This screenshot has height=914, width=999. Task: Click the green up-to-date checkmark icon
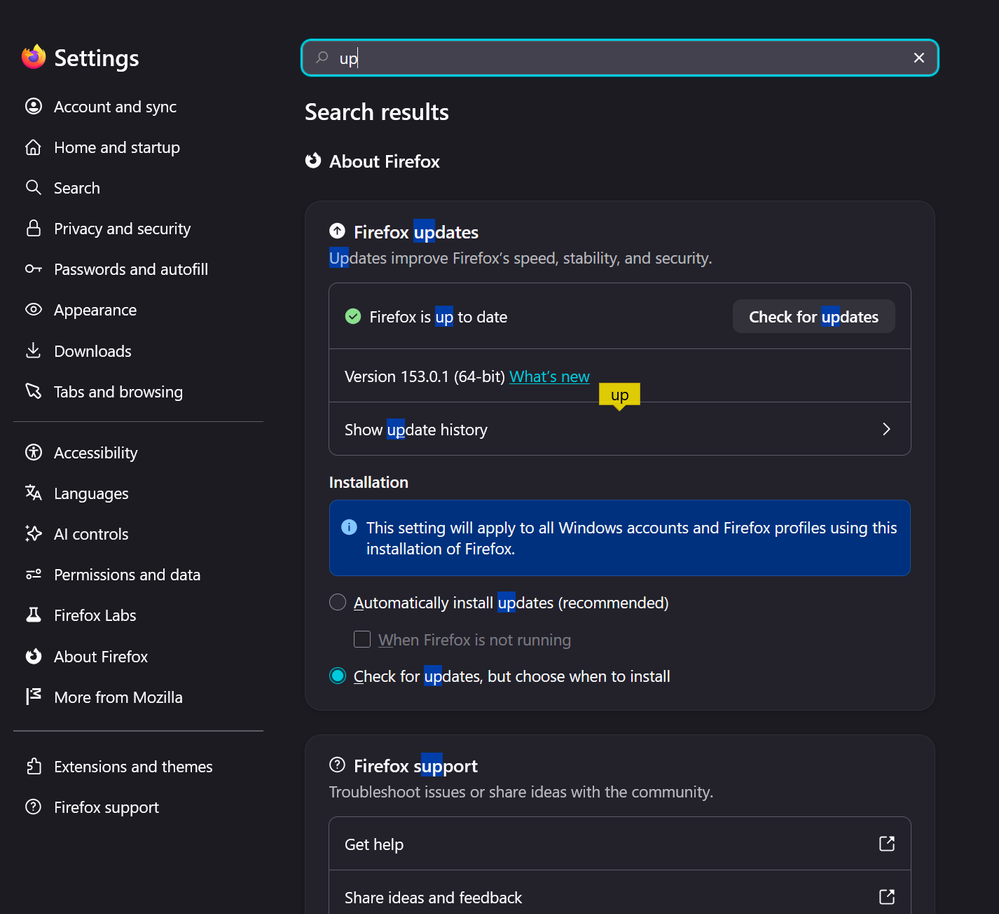(353, 317)
